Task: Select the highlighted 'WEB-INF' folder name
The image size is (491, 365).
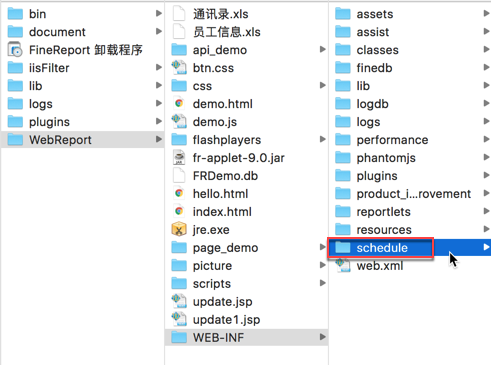Action: (218, 338)
